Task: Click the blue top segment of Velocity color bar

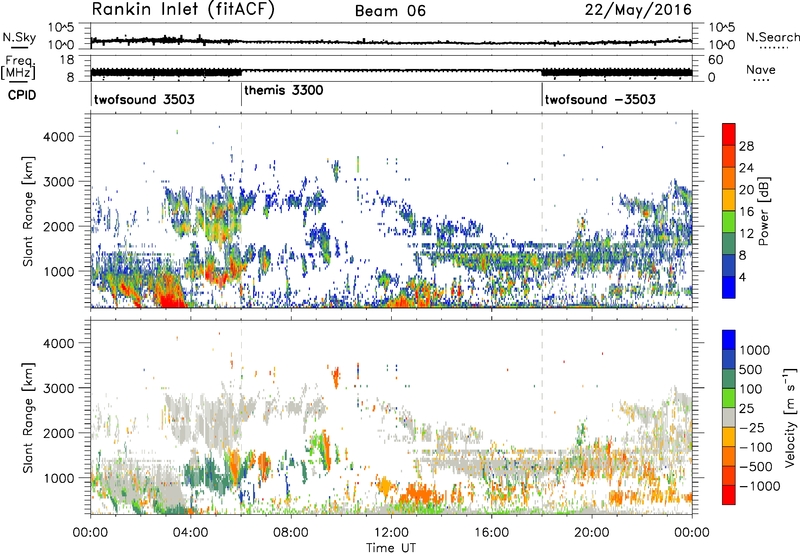Action: [x=729, y=340]
